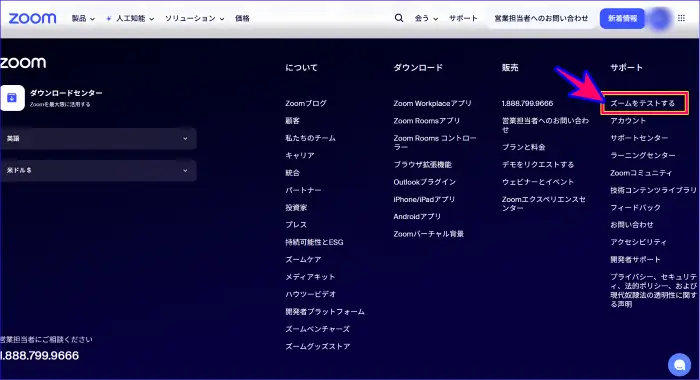
Task: Open the フィードバック link
Action: point(635,208)
